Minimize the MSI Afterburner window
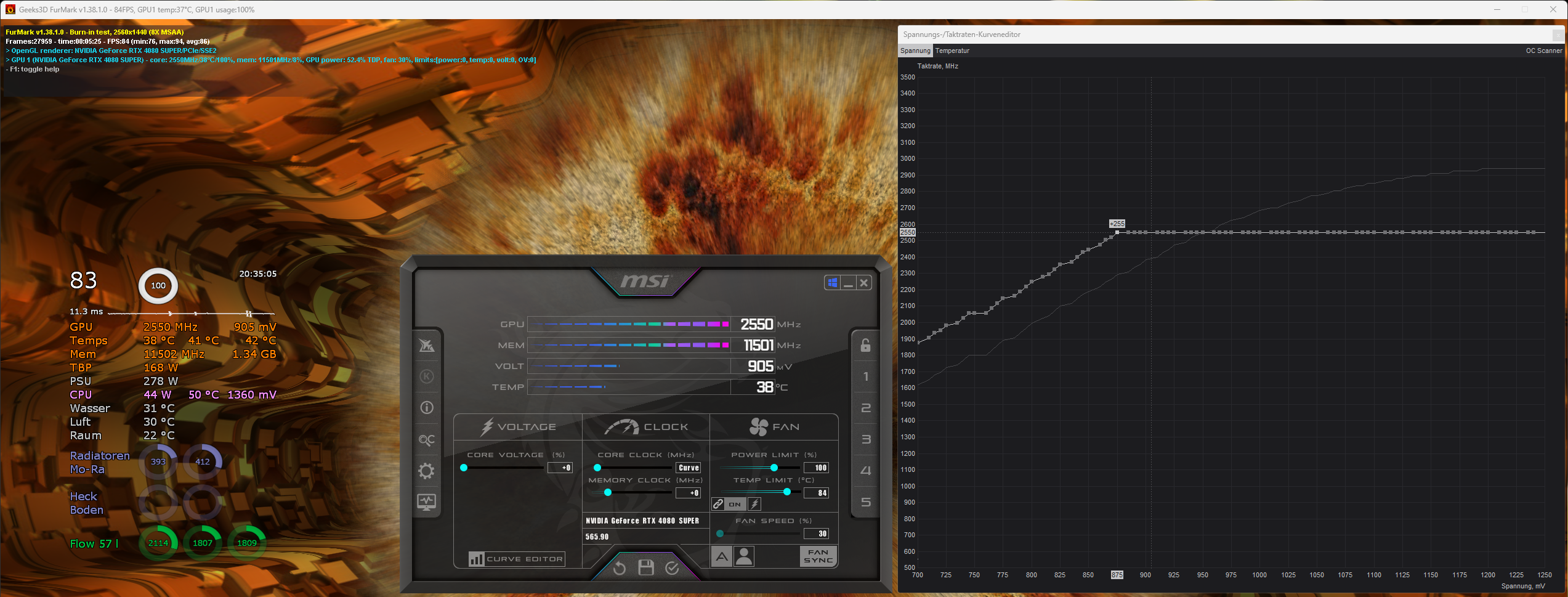 [x=849, y=283]
